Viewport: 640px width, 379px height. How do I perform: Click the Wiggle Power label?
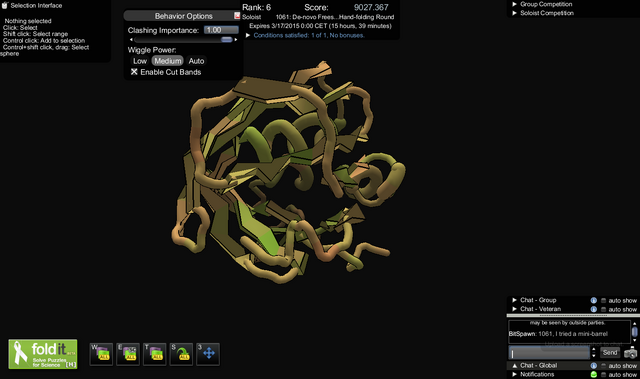pyautogui.click(x=152, y=50)
